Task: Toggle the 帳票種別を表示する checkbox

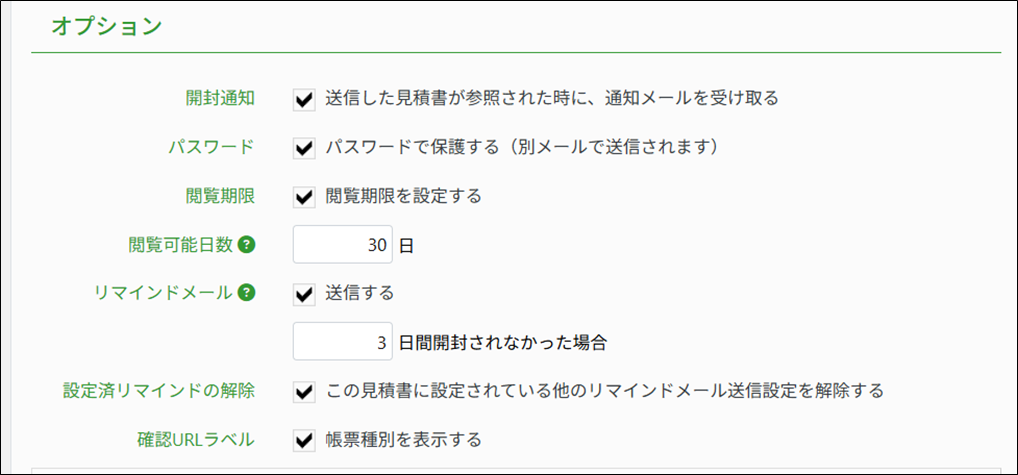Action: click(304, 440)
